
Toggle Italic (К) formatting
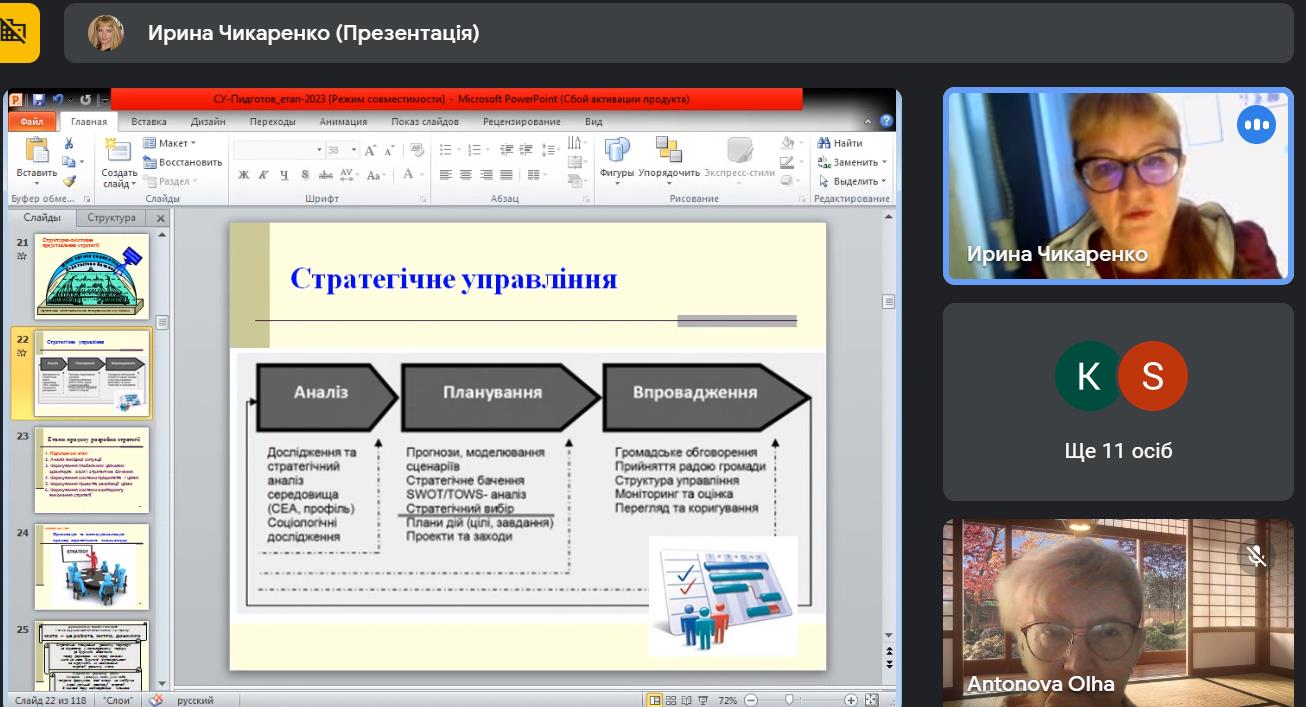[264, 175]
